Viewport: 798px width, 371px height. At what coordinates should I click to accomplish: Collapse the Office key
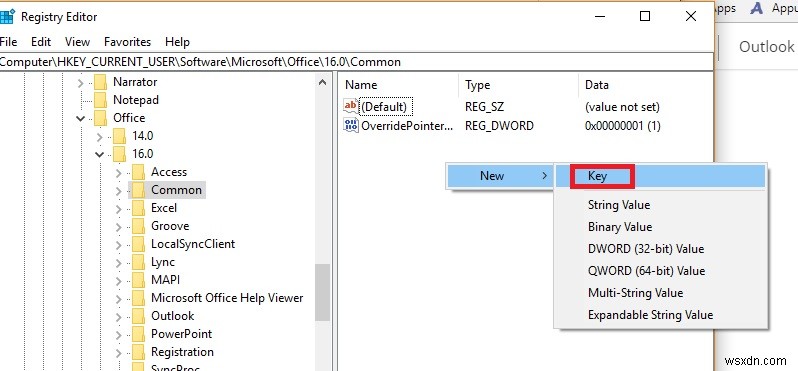click(x=80, y=118)
